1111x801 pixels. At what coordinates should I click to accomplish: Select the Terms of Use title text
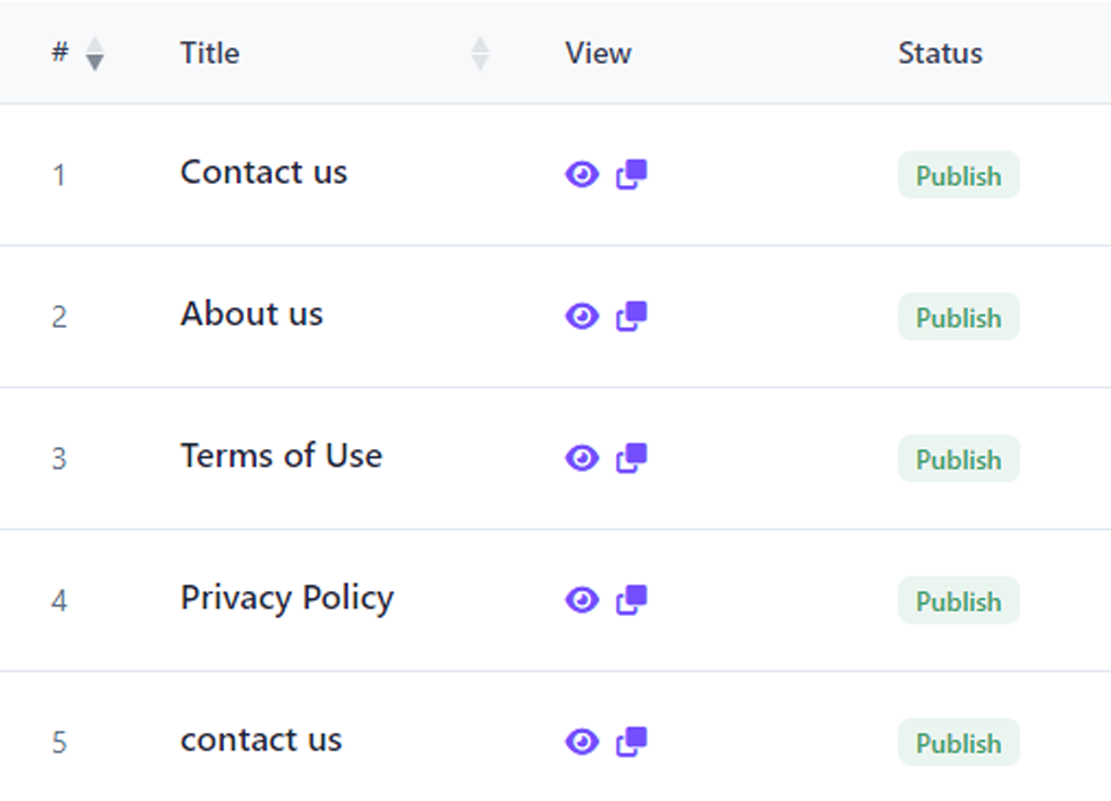281,456
